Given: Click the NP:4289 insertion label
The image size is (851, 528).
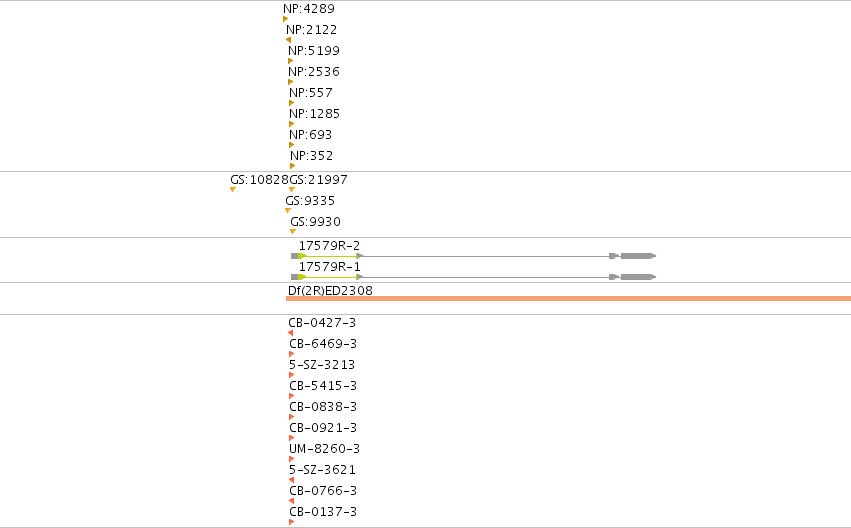Looking at the screenshot, I should point(309,9).
